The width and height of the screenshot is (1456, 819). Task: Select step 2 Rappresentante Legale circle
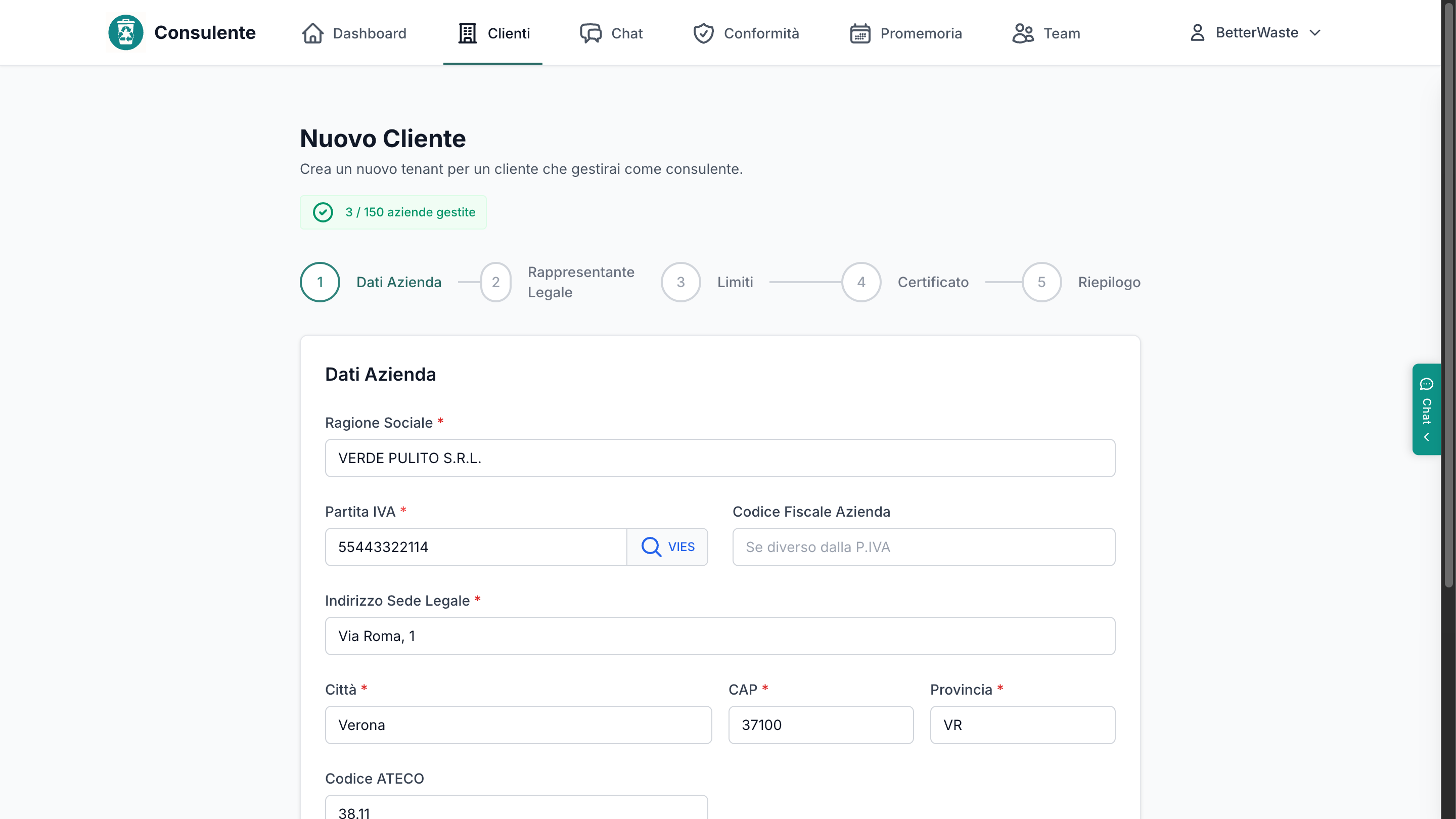(x=495, y=282)
